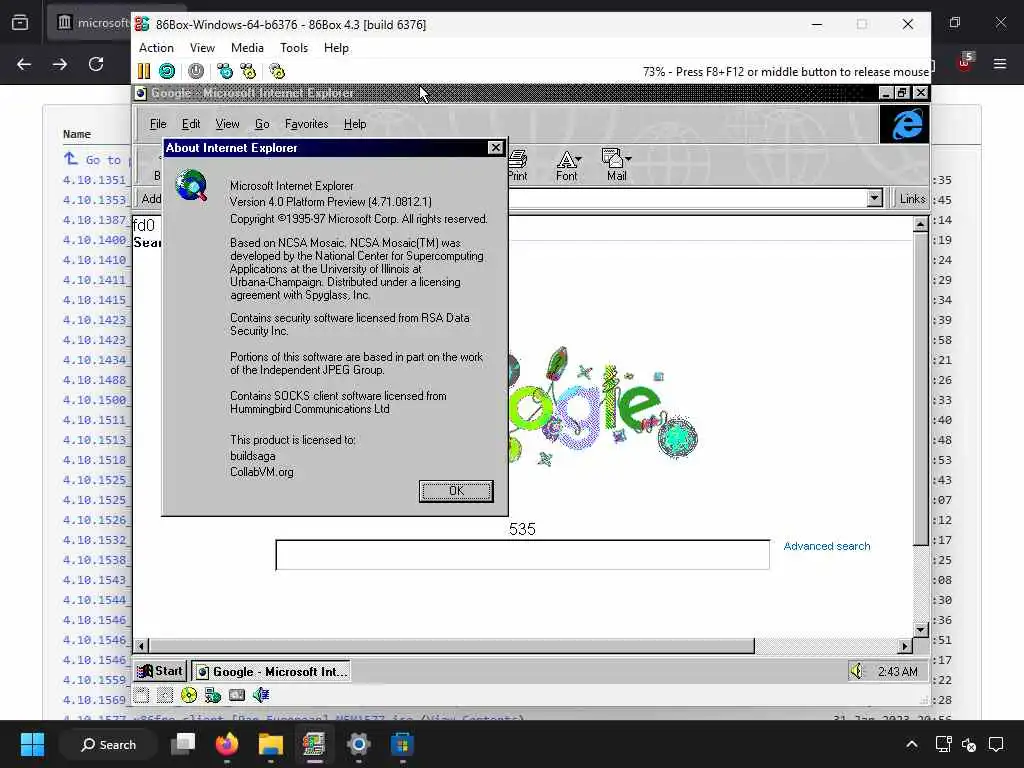Open the 86Box Media menu
1024x768 pixels.
(247, 48)
